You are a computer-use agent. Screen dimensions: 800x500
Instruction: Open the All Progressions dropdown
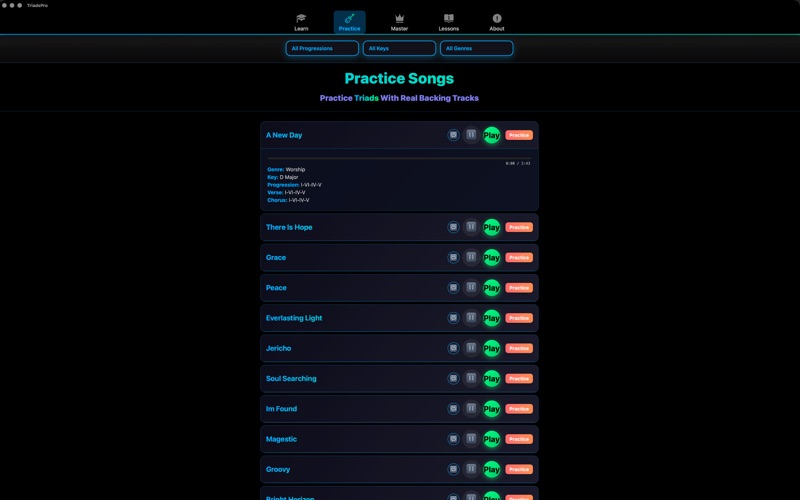[x=322, y=48]
